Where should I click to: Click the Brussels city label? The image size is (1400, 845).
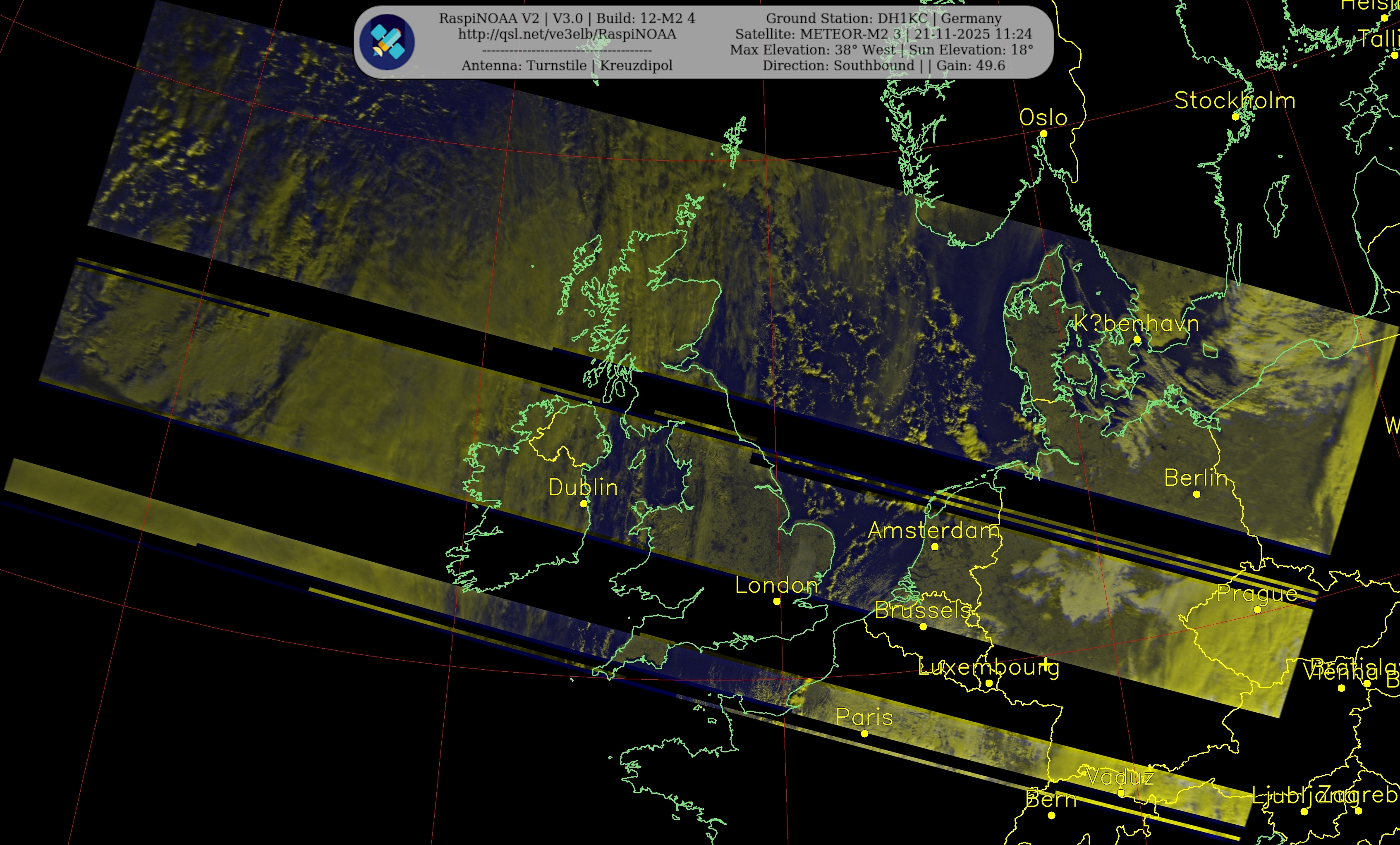923,611
